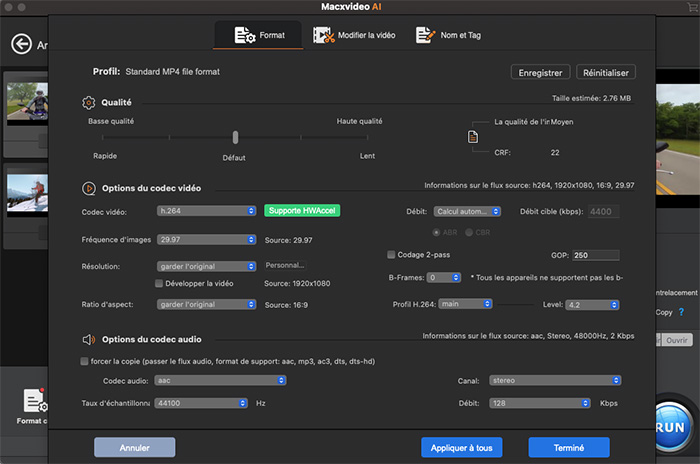Go back with the arrow circle icon
Screen dimensions: 700x464
click(21, 44)
